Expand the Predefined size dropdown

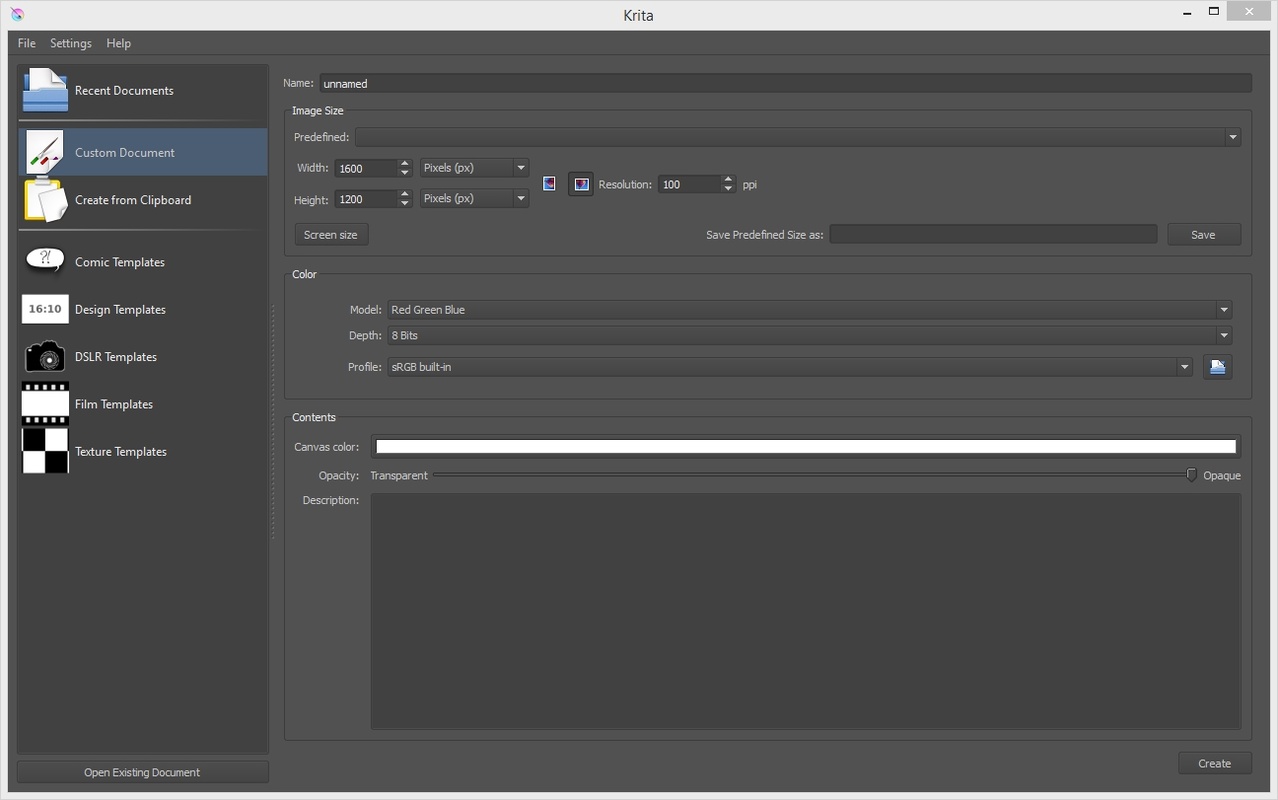(x=1232, y=137)
